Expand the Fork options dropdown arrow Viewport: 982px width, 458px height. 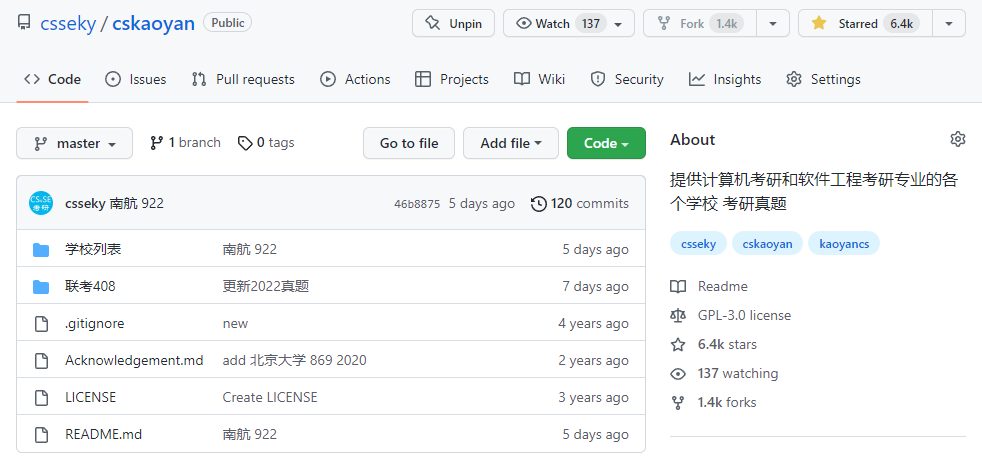click(x=773, y=24)
